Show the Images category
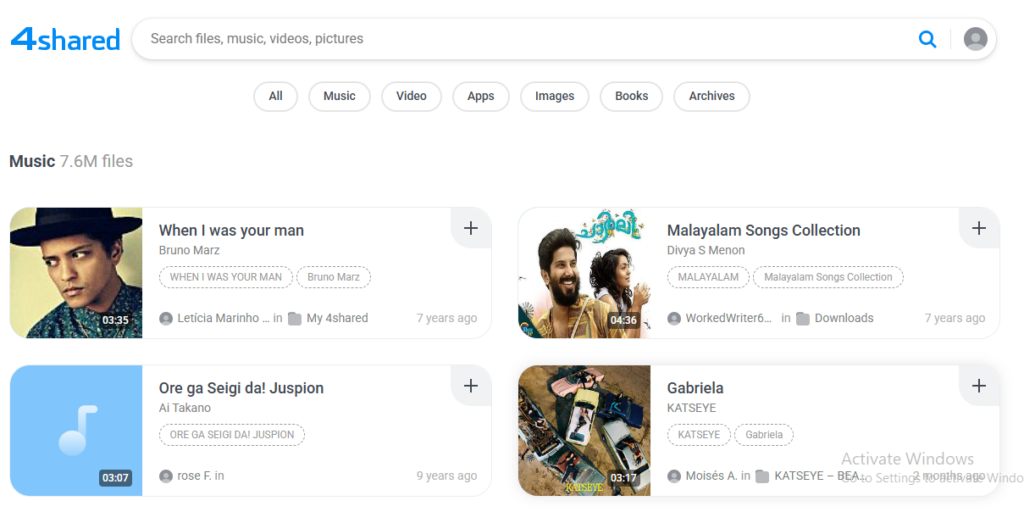The height and width of the screenshot is (512, 1024). (554, 96)
